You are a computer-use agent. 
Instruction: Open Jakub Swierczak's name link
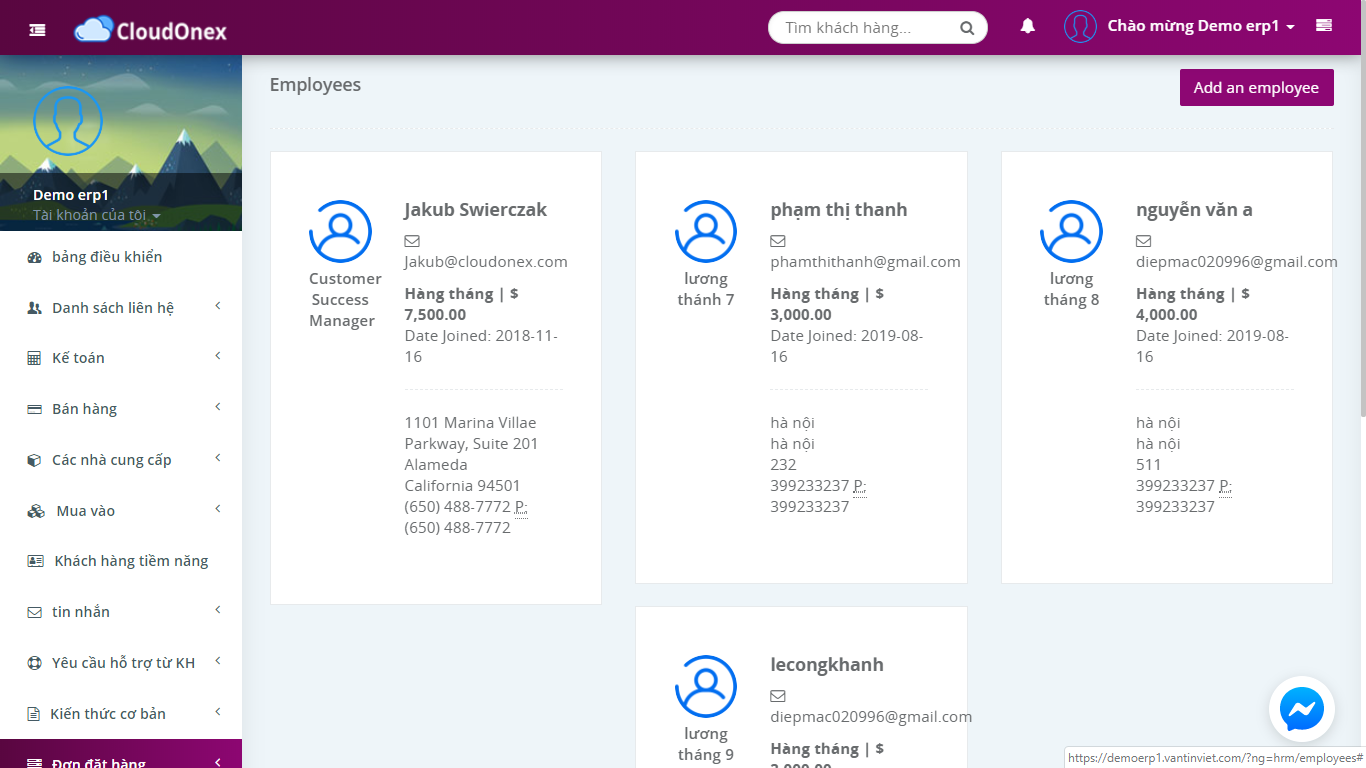coord(476,210)
